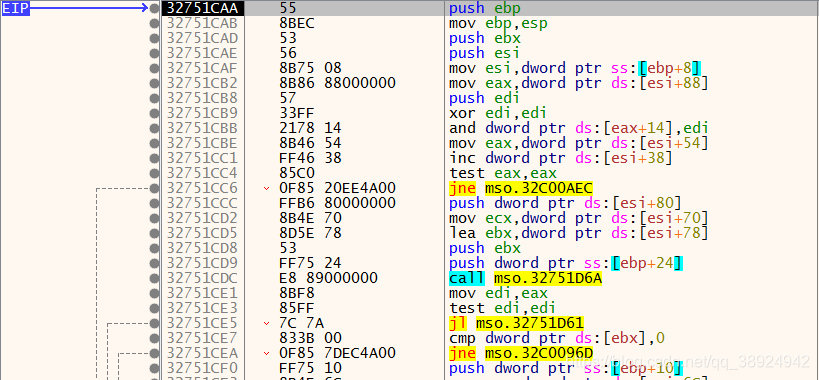Screen dimensions: 819x380
Task: Click opcode bytes 33FF
Action: [x=297, y=113]
